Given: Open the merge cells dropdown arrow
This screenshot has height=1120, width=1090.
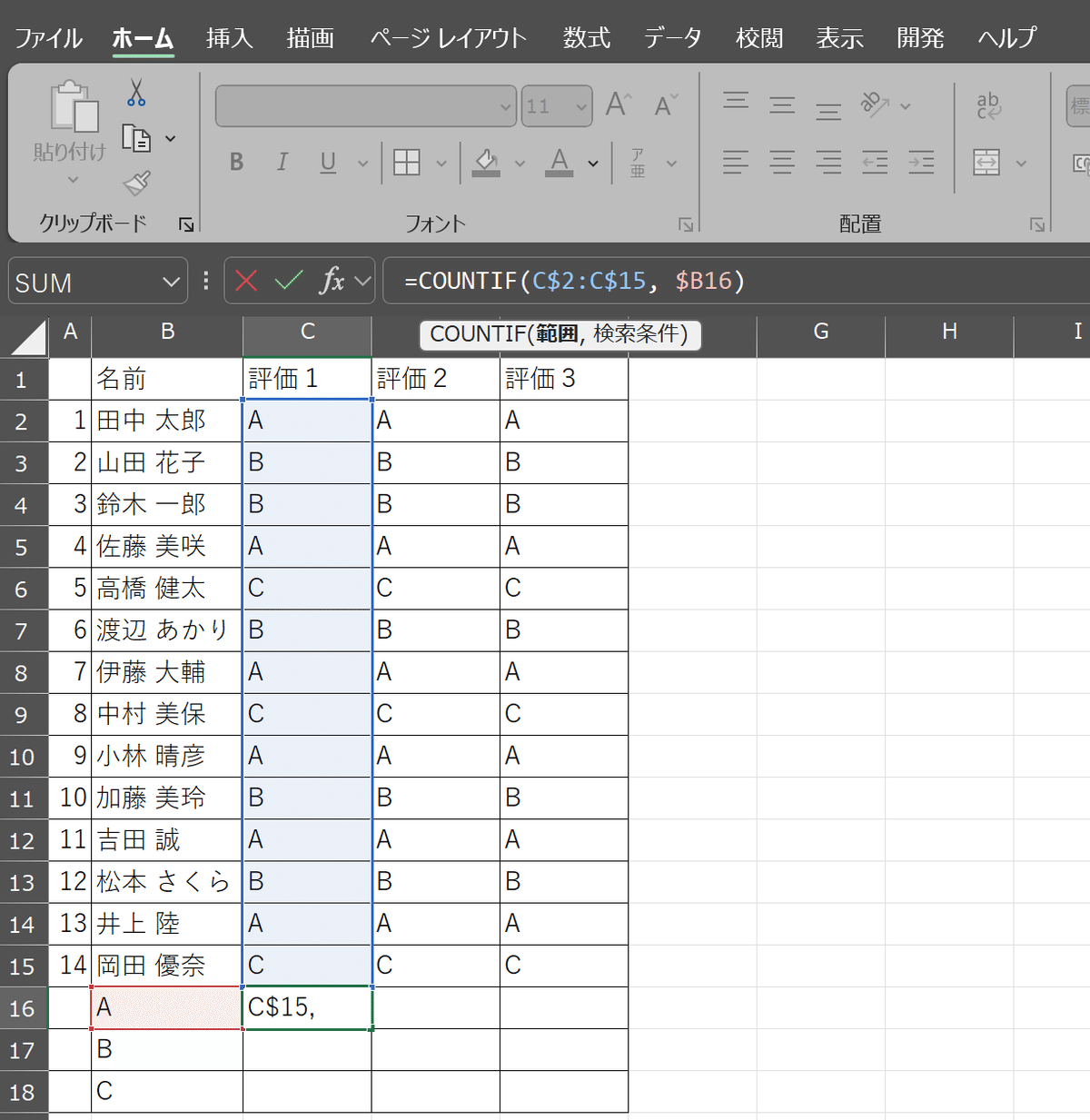Looking at the screenshot, I should coord(1021,164).
